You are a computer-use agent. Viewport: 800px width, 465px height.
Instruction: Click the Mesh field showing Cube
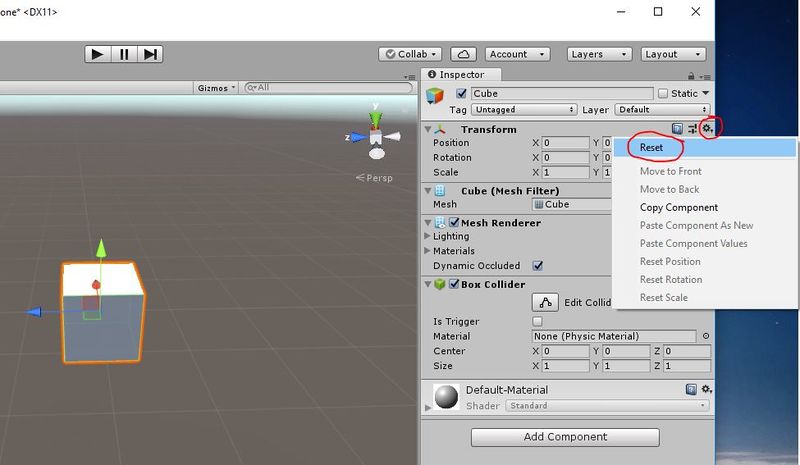[x=571, y=205]
